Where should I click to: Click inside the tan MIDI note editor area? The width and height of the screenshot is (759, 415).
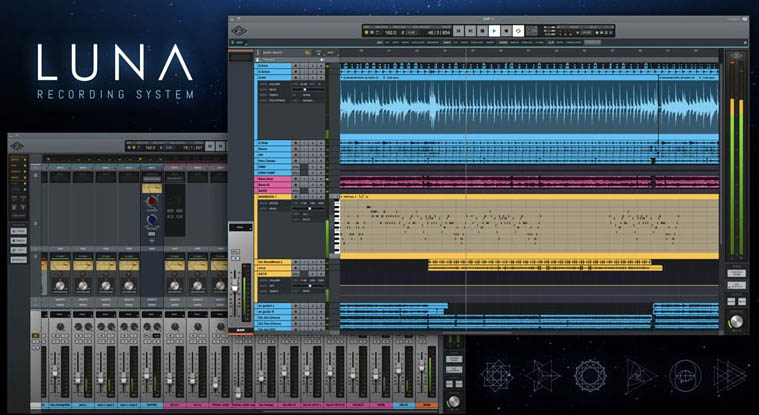coord(529,225)
